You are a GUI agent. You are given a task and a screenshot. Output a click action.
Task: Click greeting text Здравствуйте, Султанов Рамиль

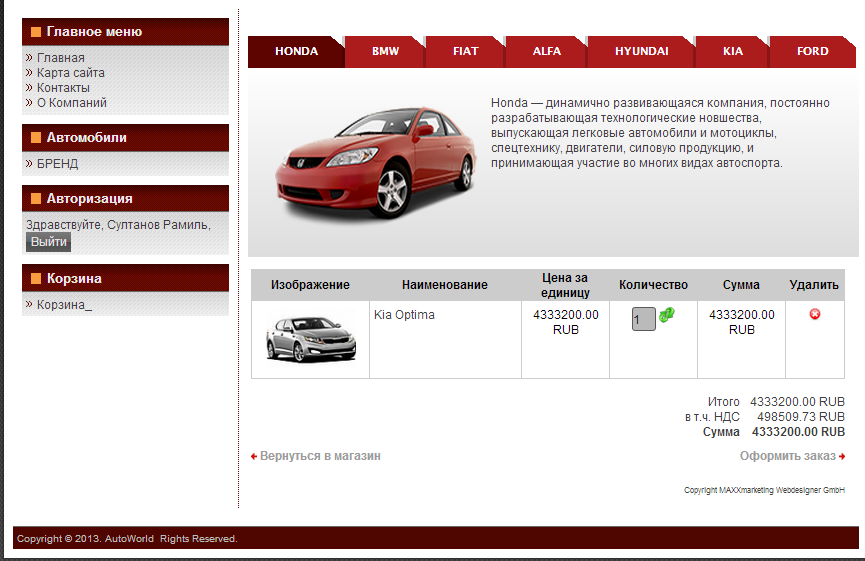(118, 225)
